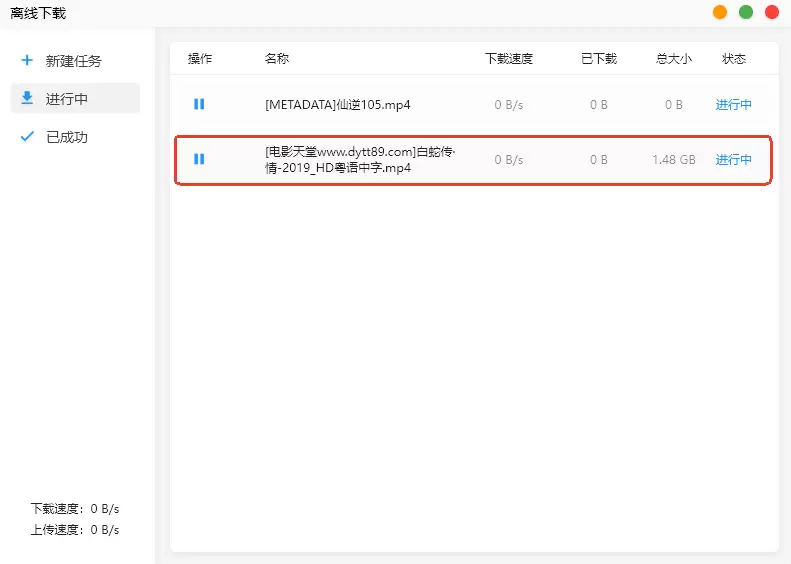Click the 操作 column header
The image size is (791, 564).
point(200,59)
